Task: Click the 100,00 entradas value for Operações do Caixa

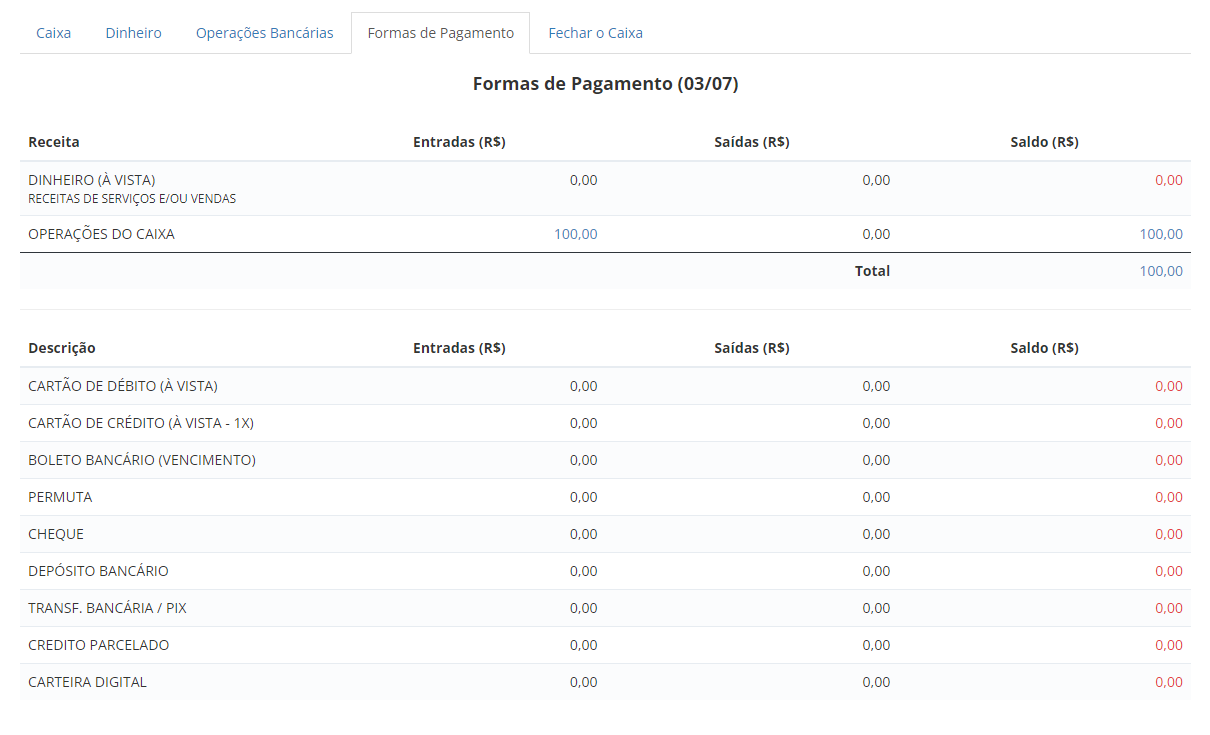Action: [x=576, y=234]
